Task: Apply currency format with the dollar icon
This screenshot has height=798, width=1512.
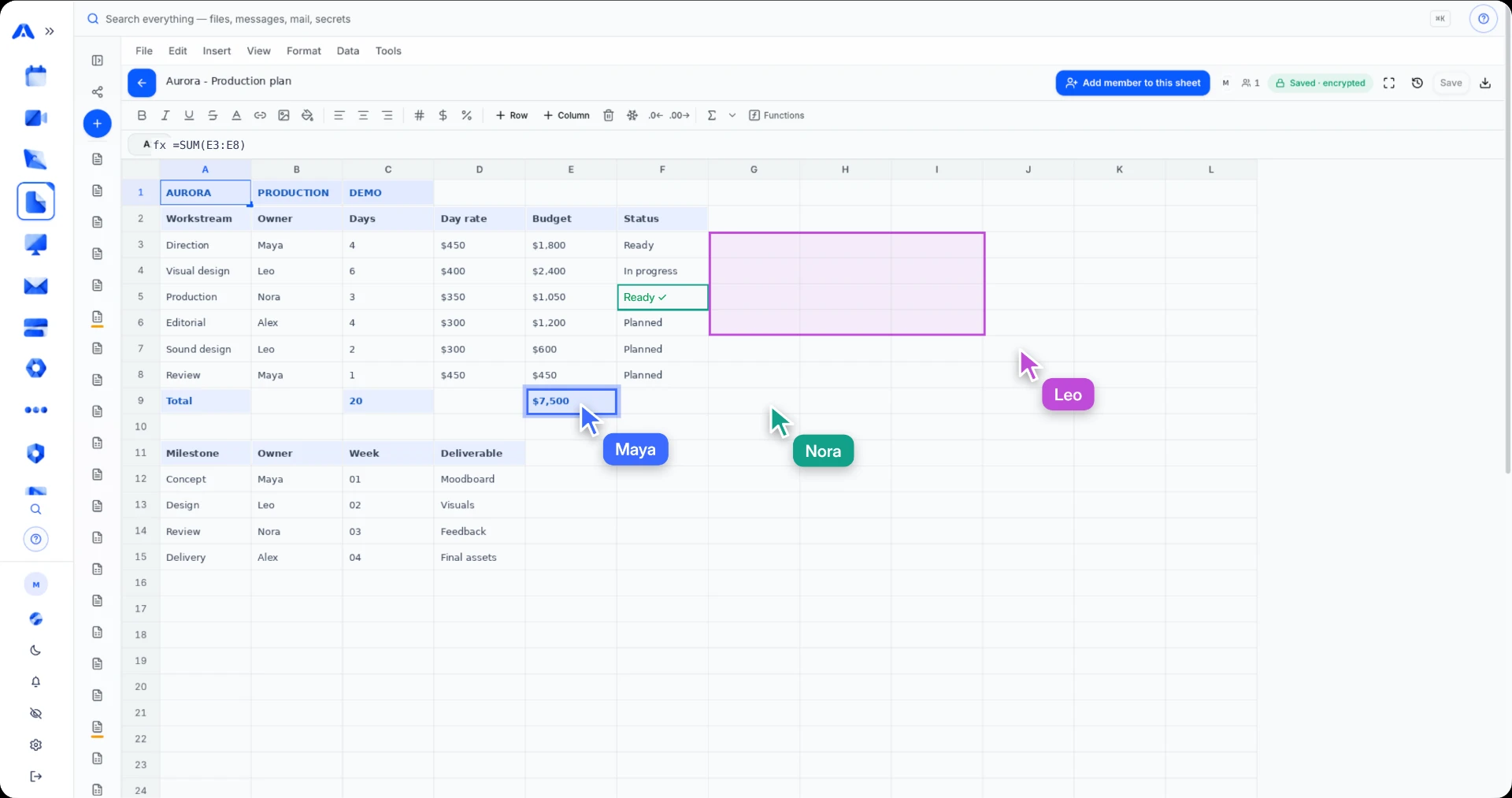Action: (443, 116)
